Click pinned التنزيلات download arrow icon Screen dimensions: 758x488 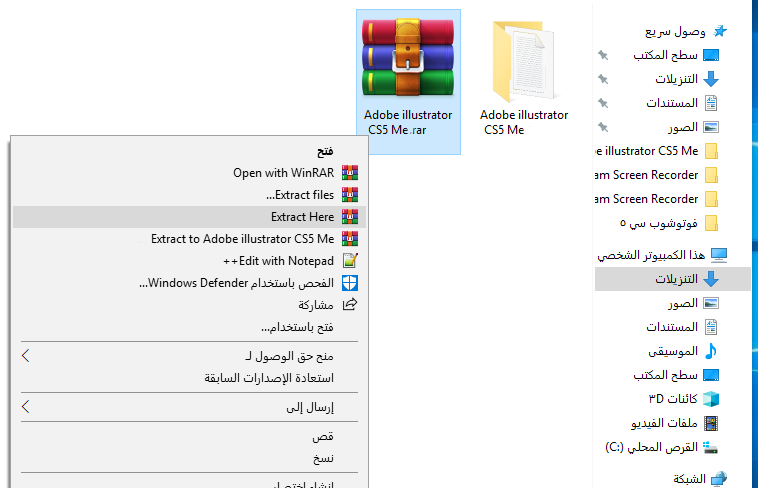coord(711,79)
